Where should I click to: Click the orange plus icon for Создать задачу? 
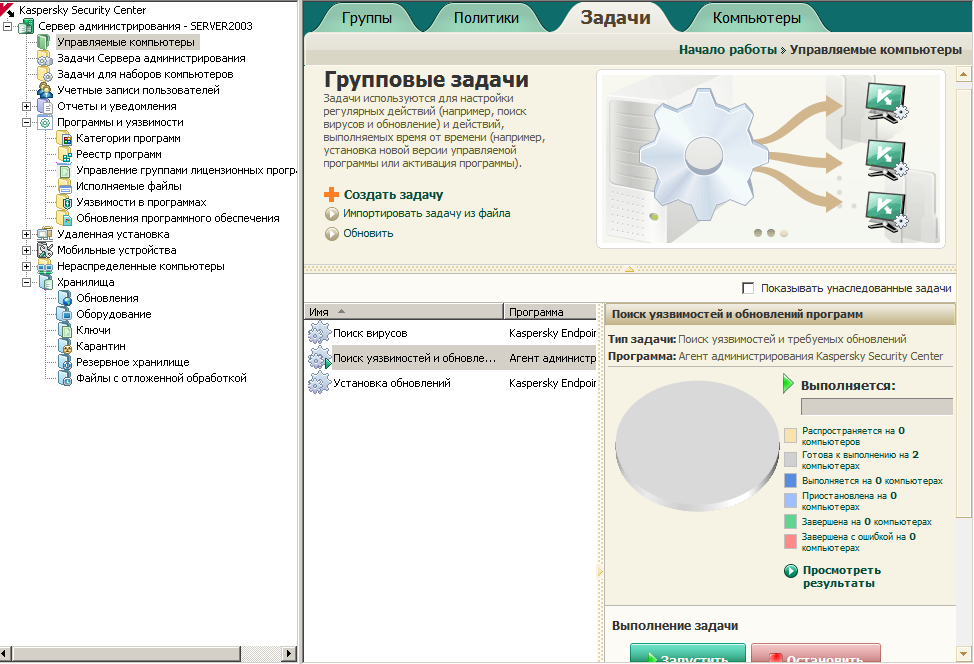coord(332,195)
